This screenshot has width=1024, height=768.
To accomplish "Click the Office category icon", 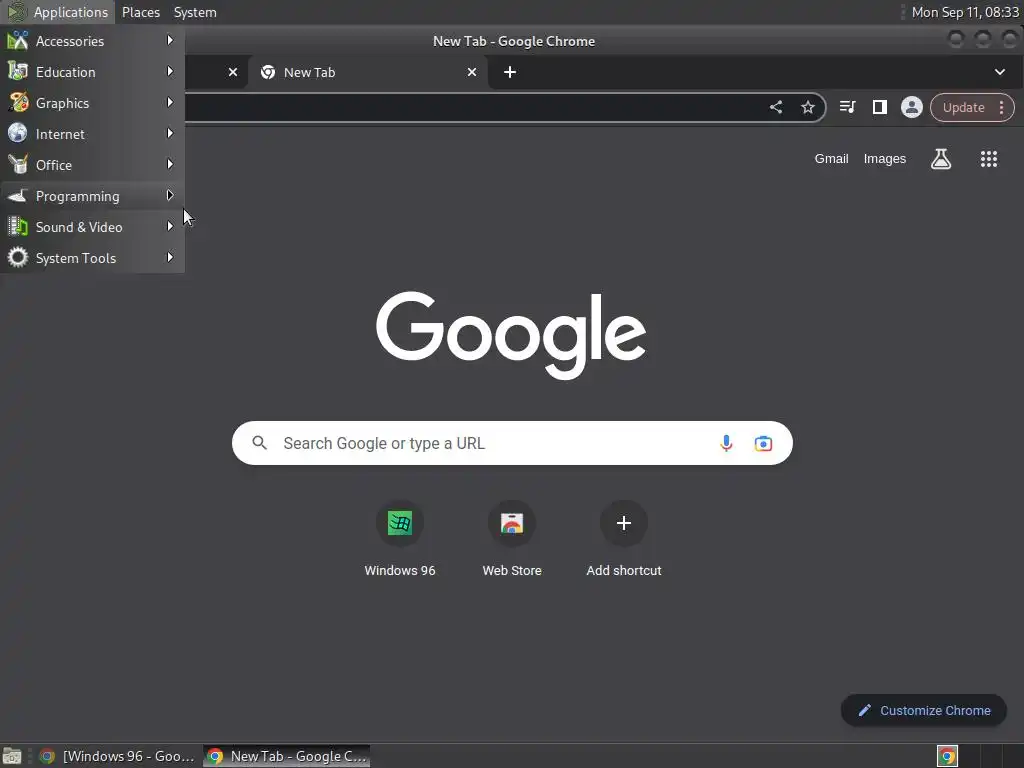I will [18, 165].
